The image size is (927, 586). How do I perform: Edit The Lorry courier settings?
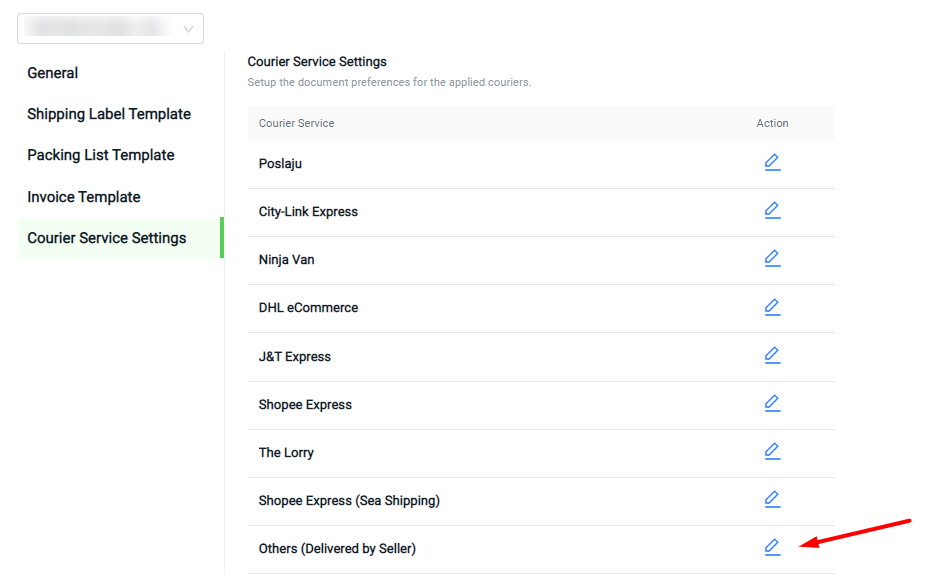pos(772,451)
